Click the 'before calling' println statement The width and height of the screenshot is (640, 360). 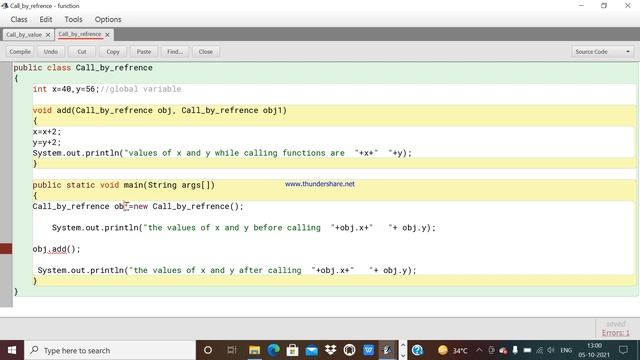point(244,228)
